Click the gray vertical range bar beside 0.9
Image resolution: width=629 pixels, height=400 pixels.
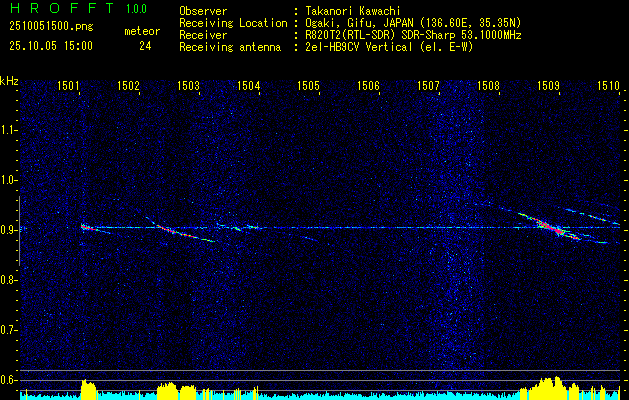[x=19, y=231]
